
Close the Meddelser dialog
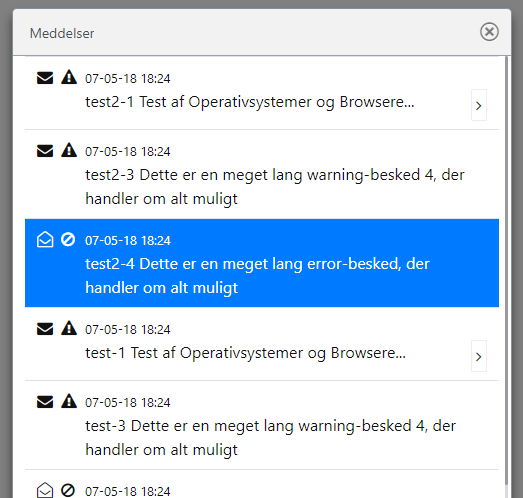point(489,32)
